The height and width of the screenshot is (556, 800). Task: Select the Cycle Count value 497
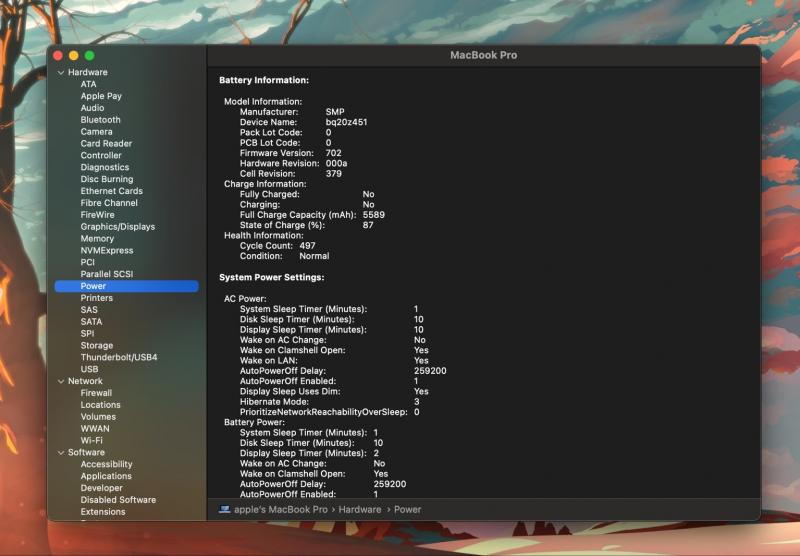click(x=307, y=244)
